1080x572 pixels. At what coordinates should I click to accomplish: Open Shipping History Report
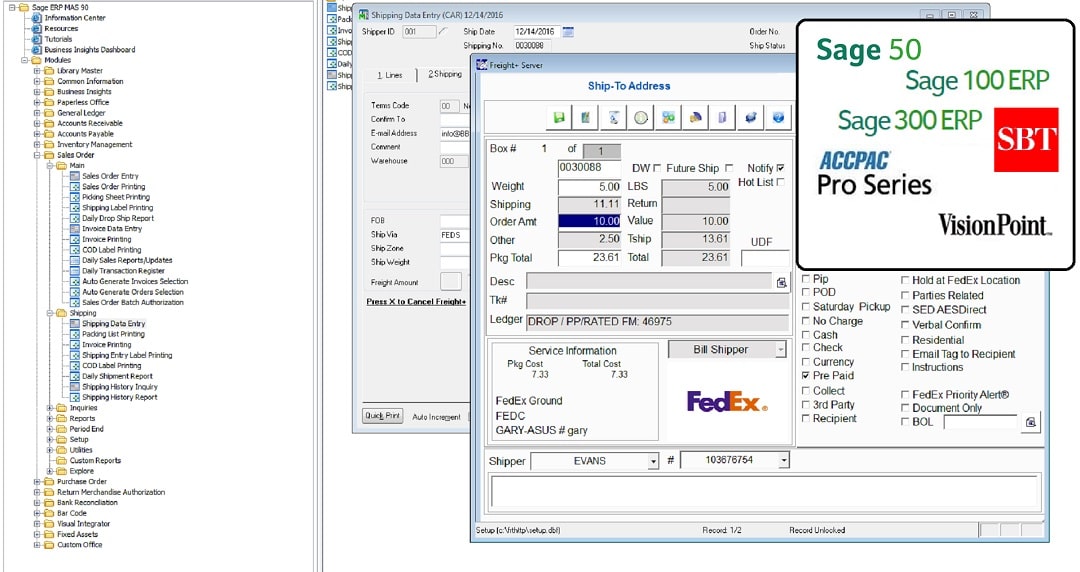point(120,398)
